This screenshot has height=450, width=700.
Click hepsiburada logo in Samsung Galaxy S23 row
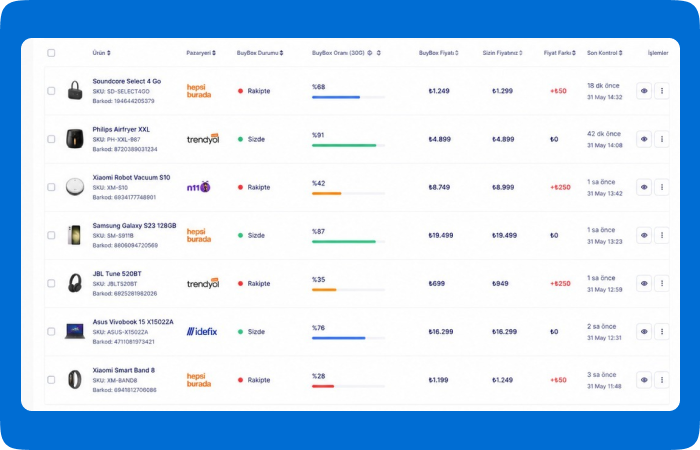point(199,235)
